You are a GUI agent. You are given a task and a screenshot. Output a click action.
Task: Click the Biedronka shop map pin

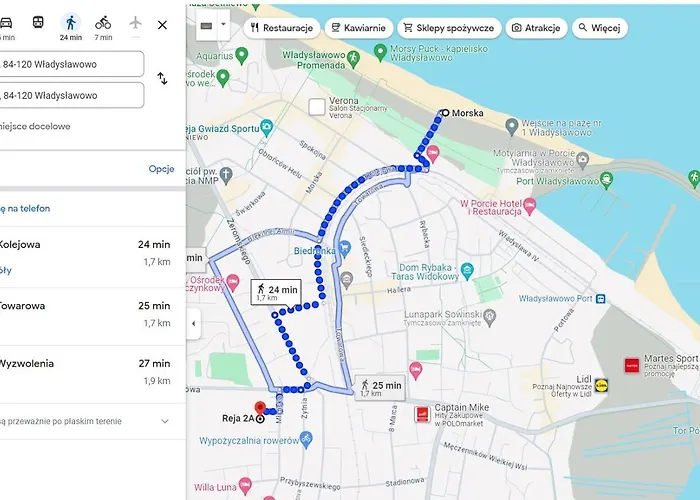point(343,247)
